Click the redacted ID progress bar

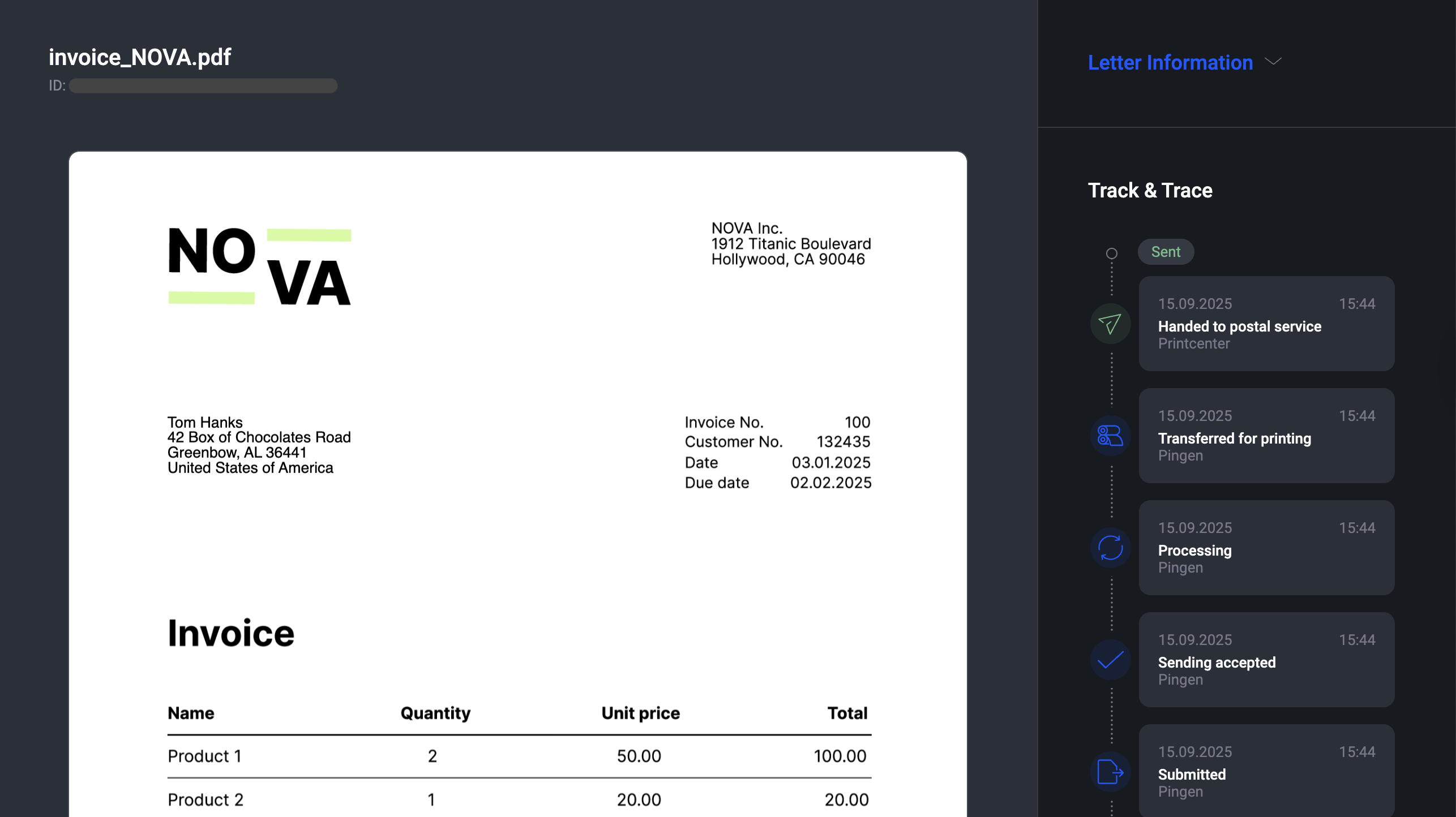tap(204, 86)
